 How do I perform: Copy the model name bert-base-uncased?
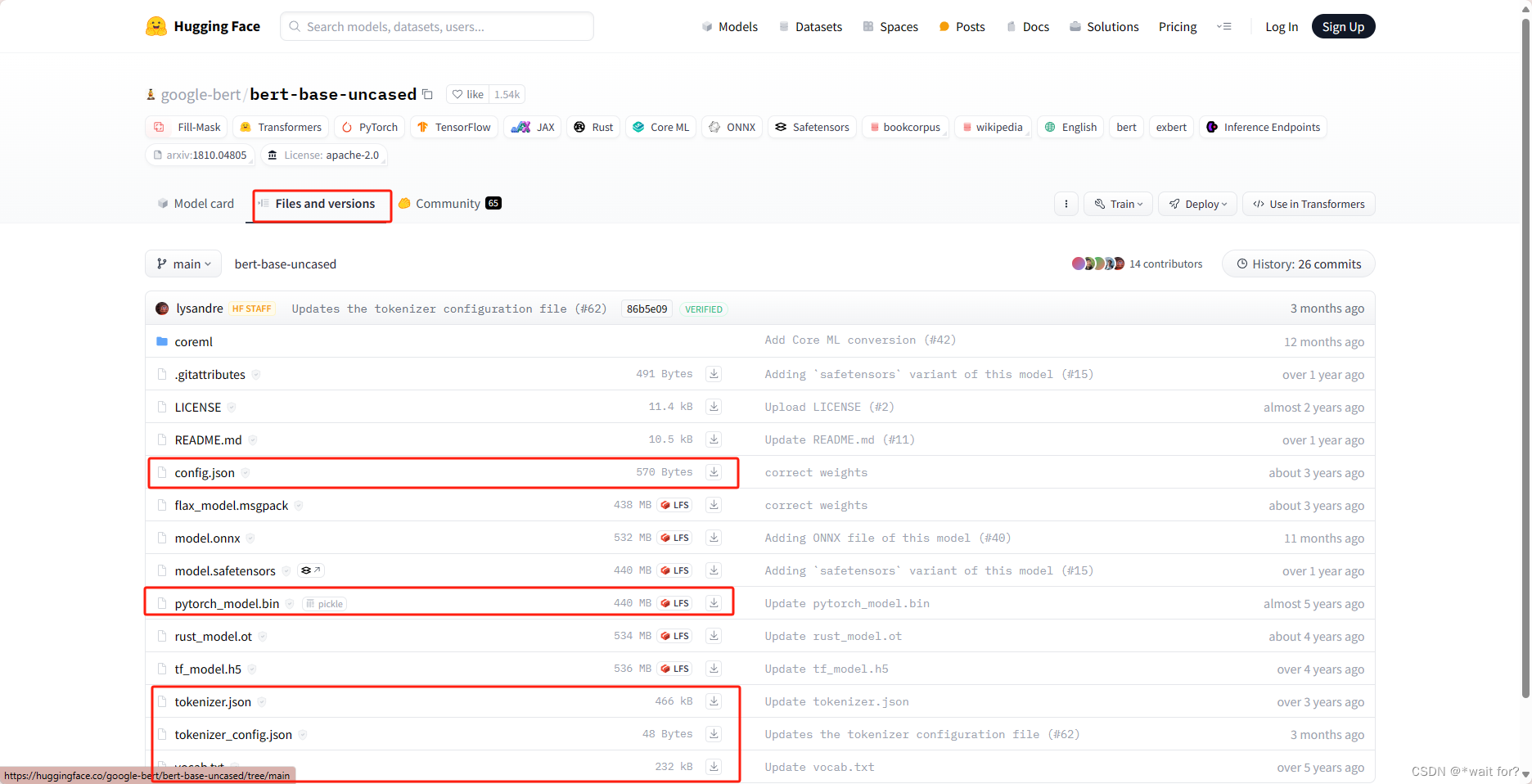click(428, 94)
